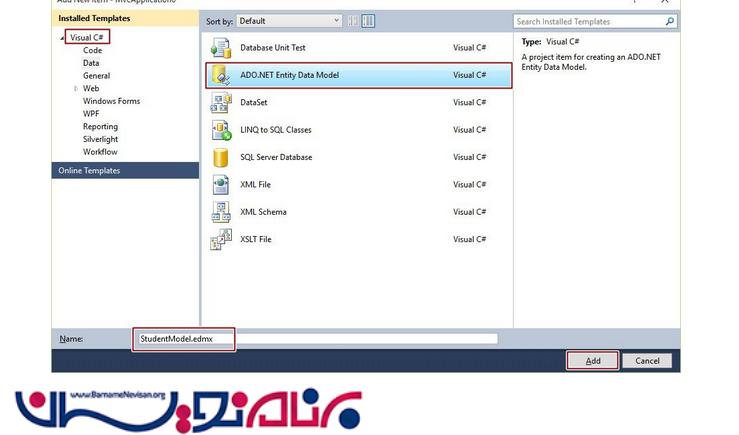Expand the Web category node
The height and width of the screenshot is (435, 739).
(75, 89)
